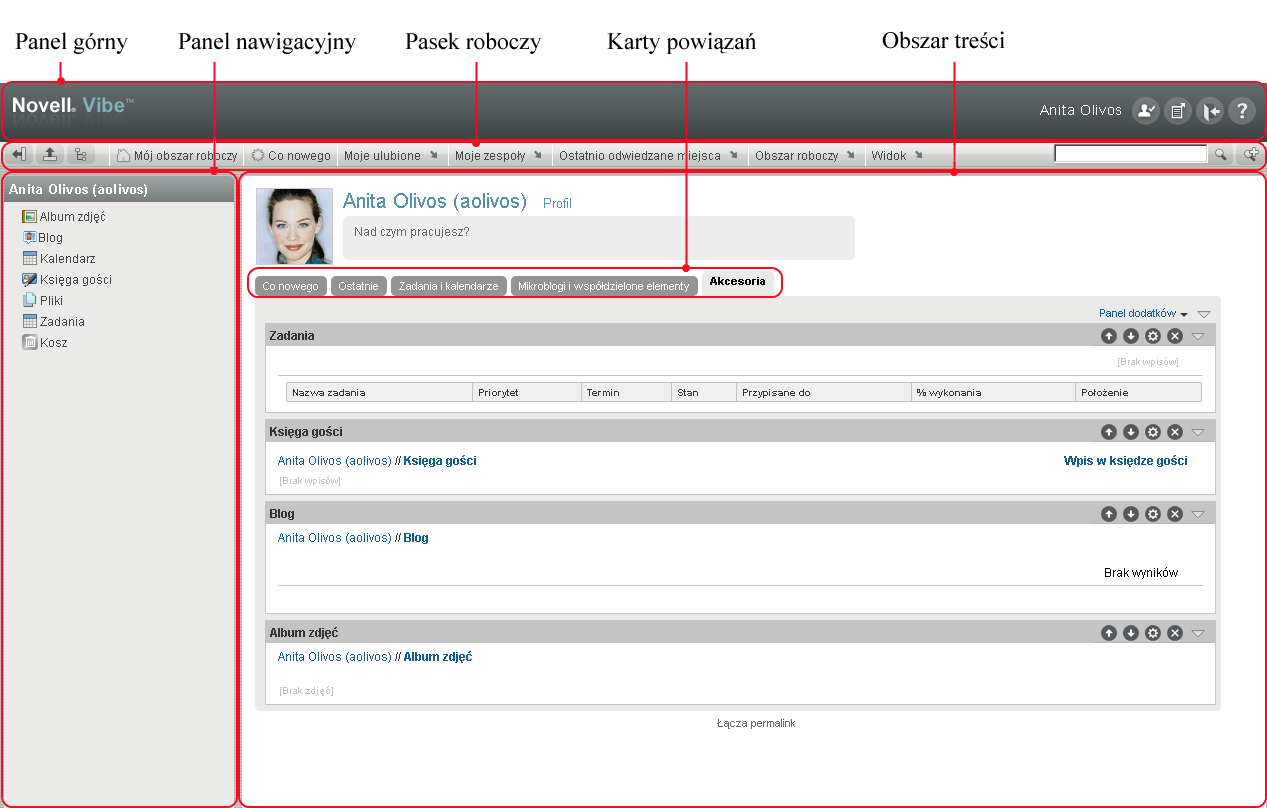Select the Akcesoria tab

point(738,282)
